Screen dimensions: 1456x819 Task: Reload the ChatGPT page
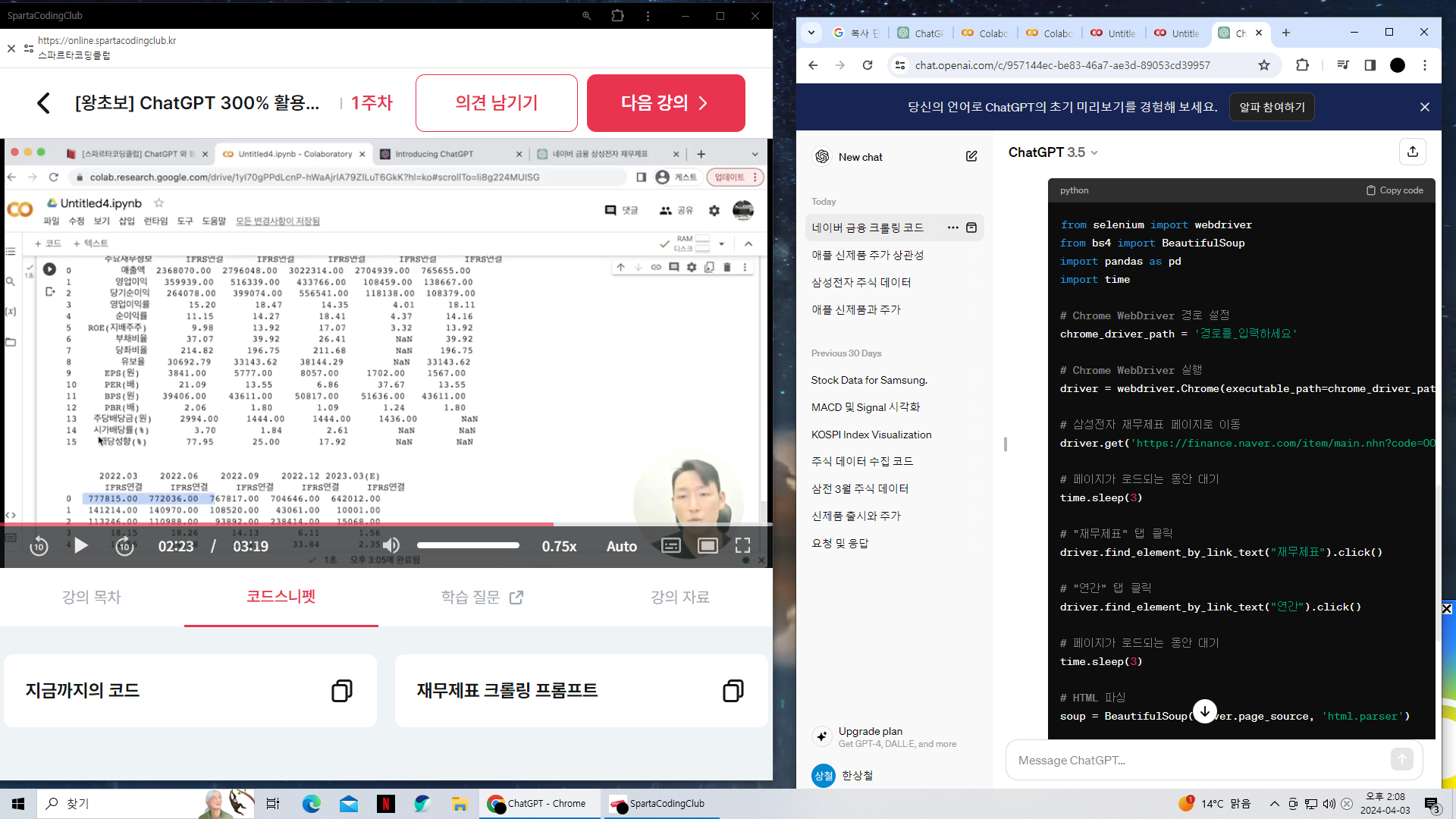[x=868, y=65]
